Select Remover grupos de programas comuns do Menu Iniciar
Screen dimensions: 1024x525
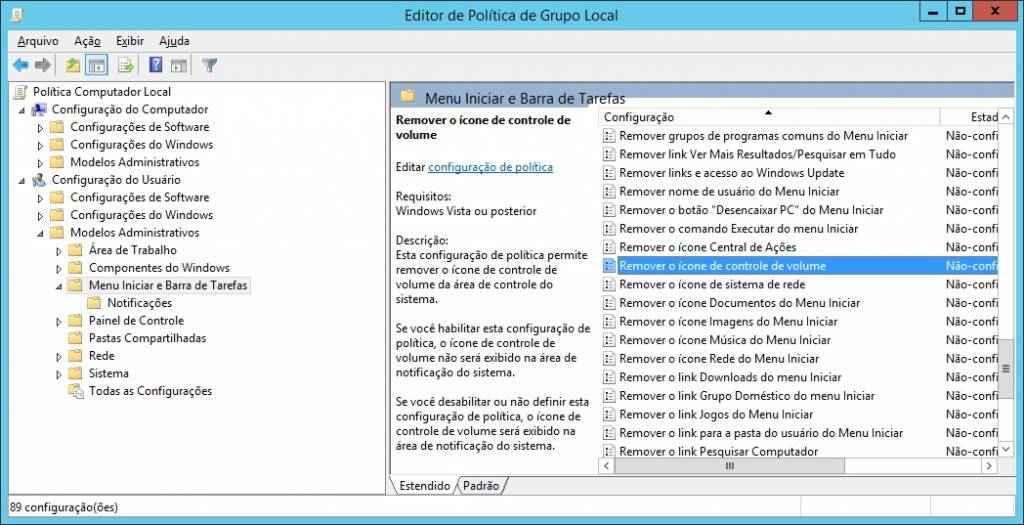(763, 136)
